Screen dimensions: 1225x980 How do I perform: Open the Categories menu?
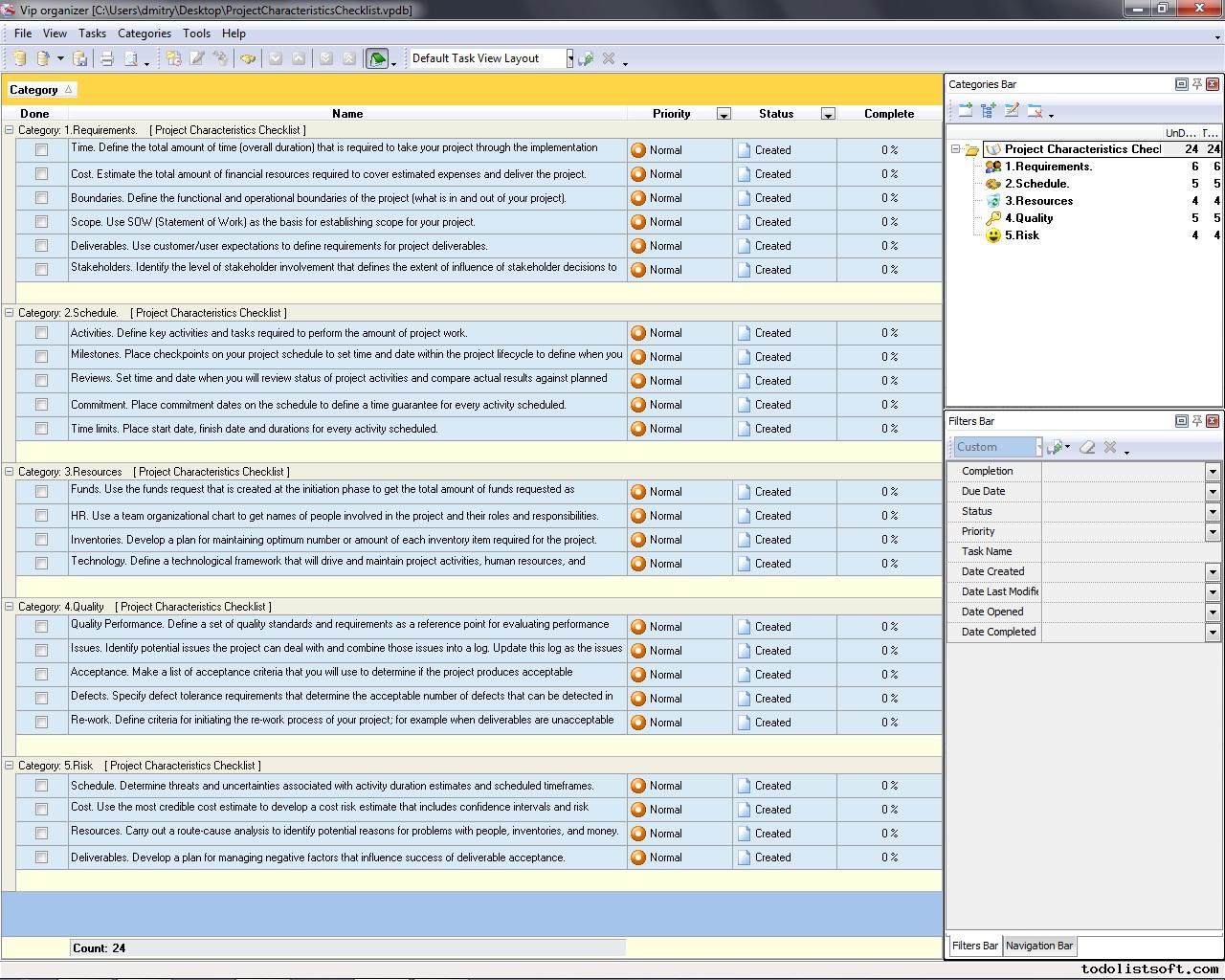(x=144, y=33)
